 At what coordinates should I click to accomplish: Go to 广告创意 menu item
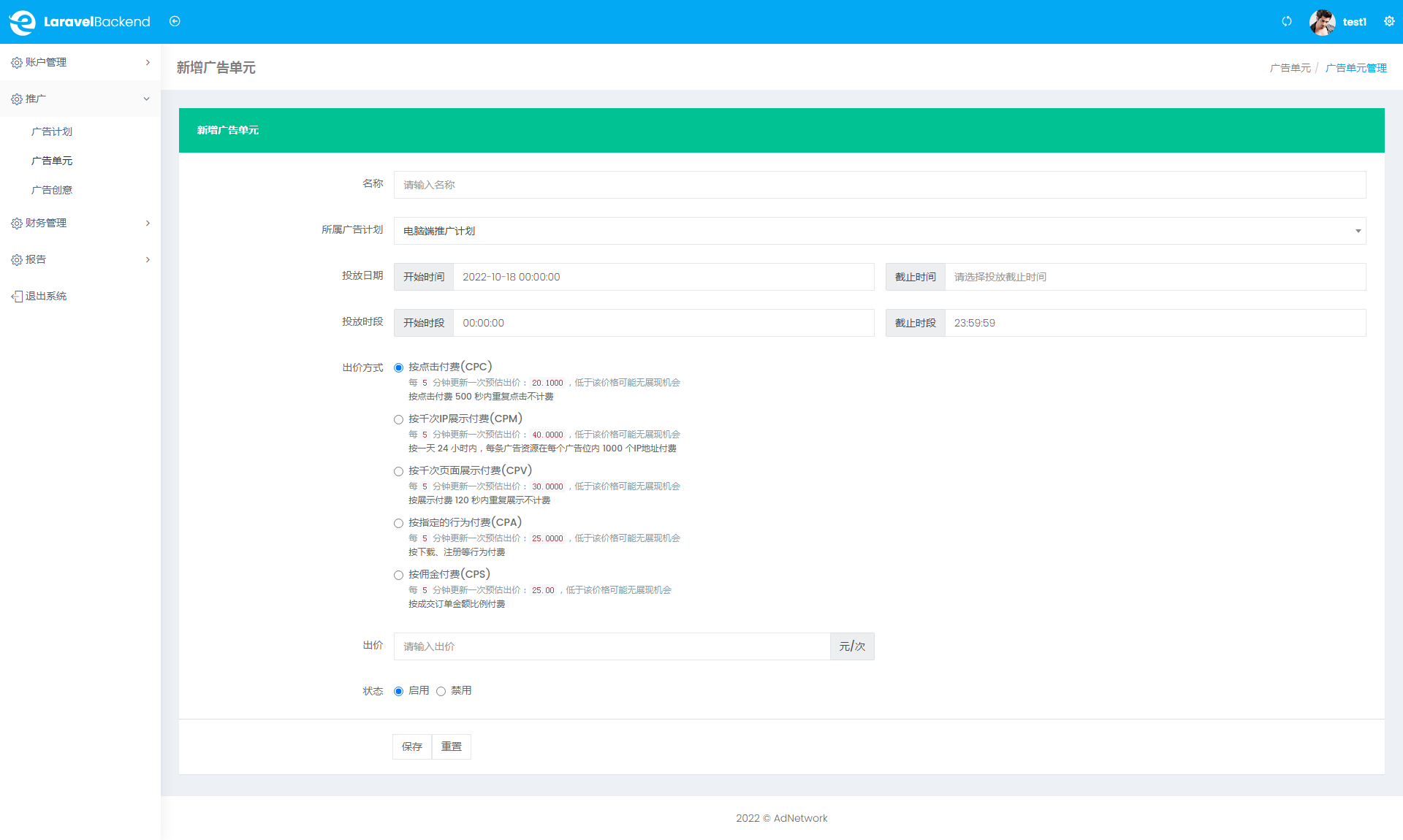click(x=52, y=190)
